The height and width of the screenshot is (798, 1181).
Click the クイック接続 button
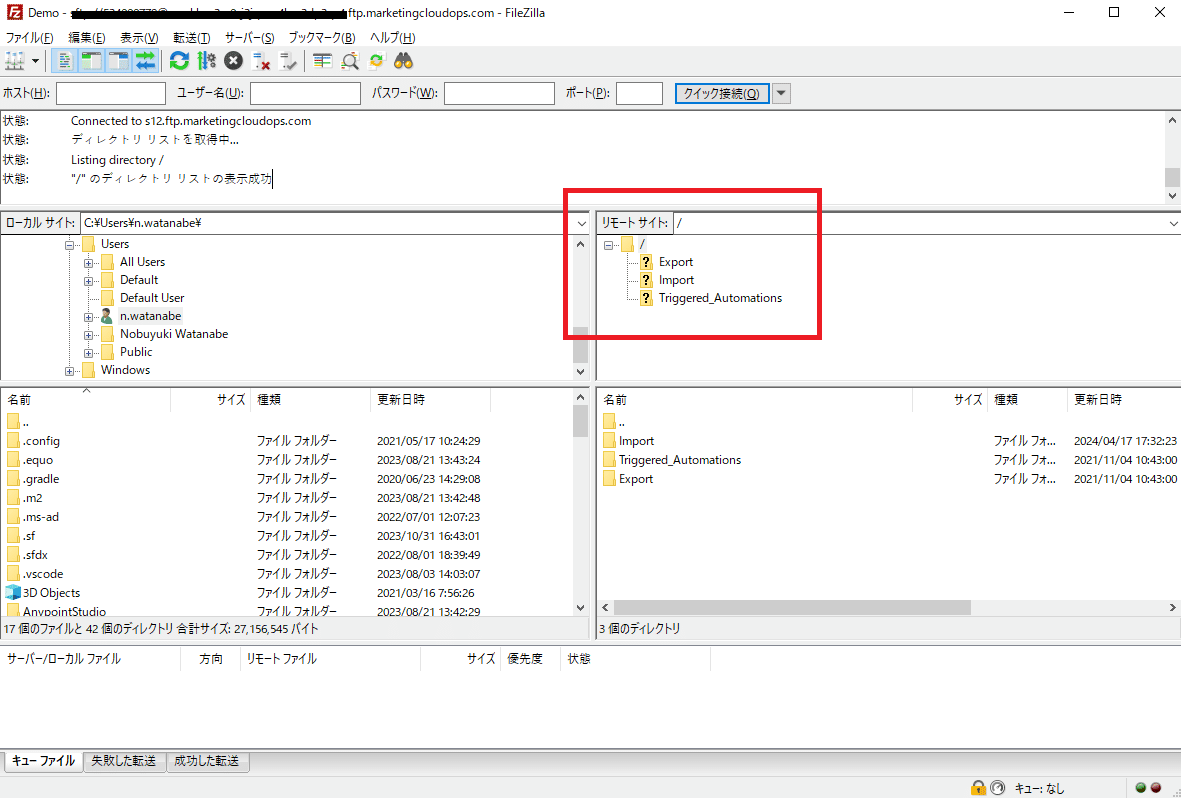point(722,93)
